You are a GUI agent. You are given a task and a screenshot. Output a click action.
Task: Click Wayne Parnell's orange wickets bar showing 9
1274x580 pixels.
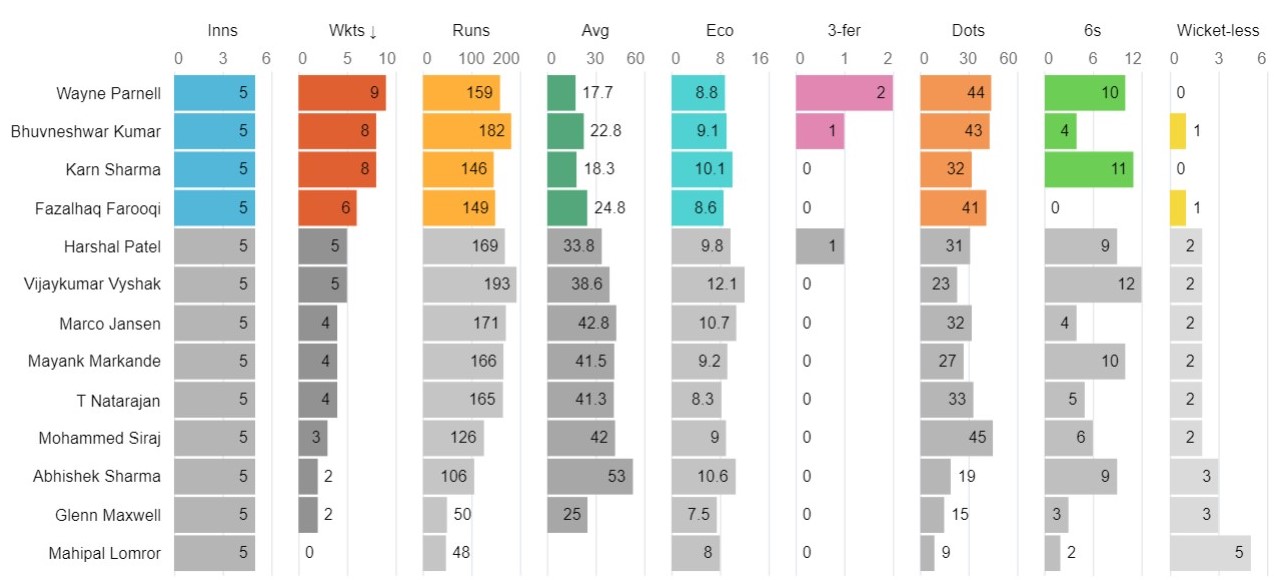pyautogui.click(x=342, y=94)
